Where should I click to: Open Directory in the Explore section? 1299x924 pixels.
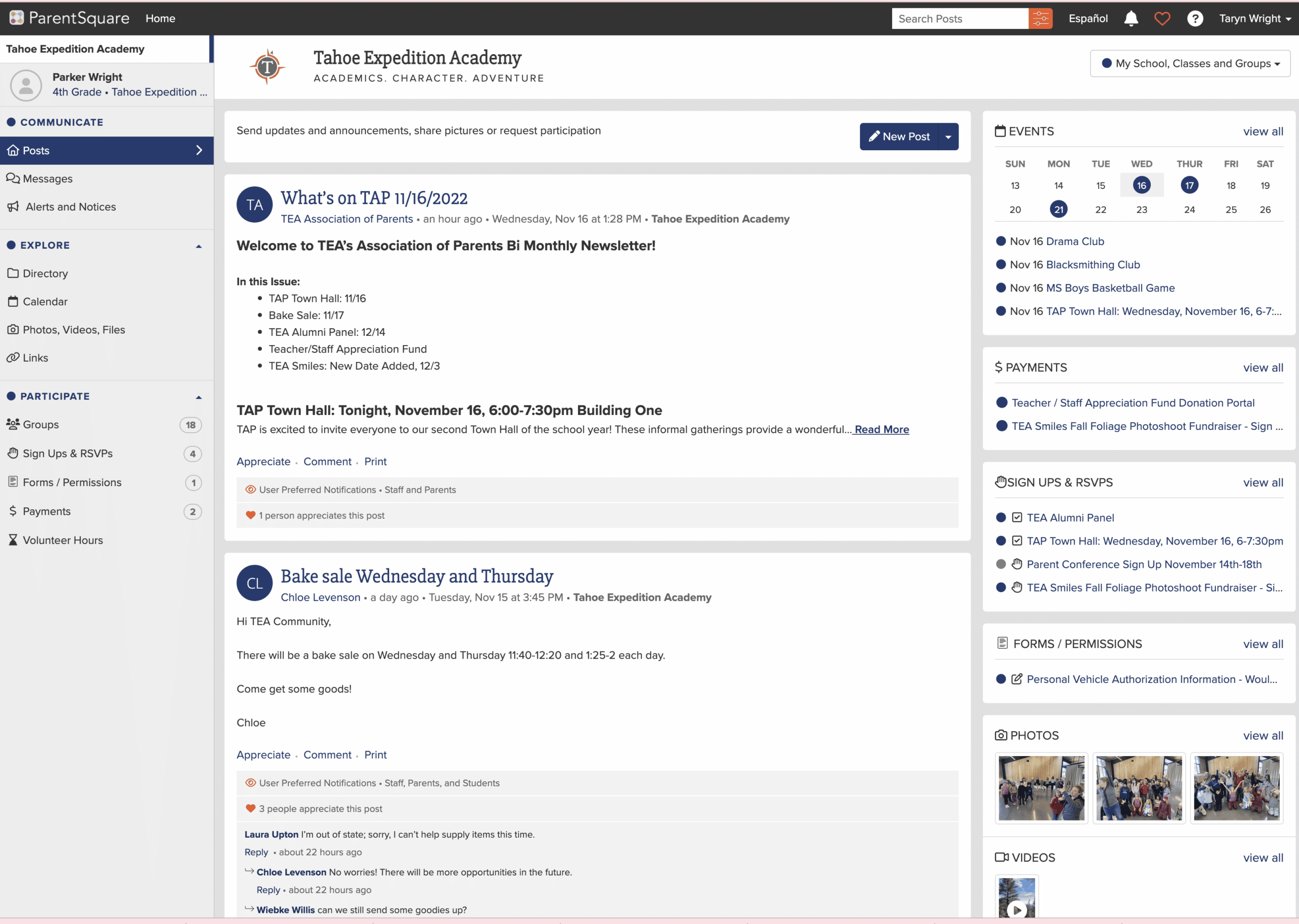tap(107, 273)
